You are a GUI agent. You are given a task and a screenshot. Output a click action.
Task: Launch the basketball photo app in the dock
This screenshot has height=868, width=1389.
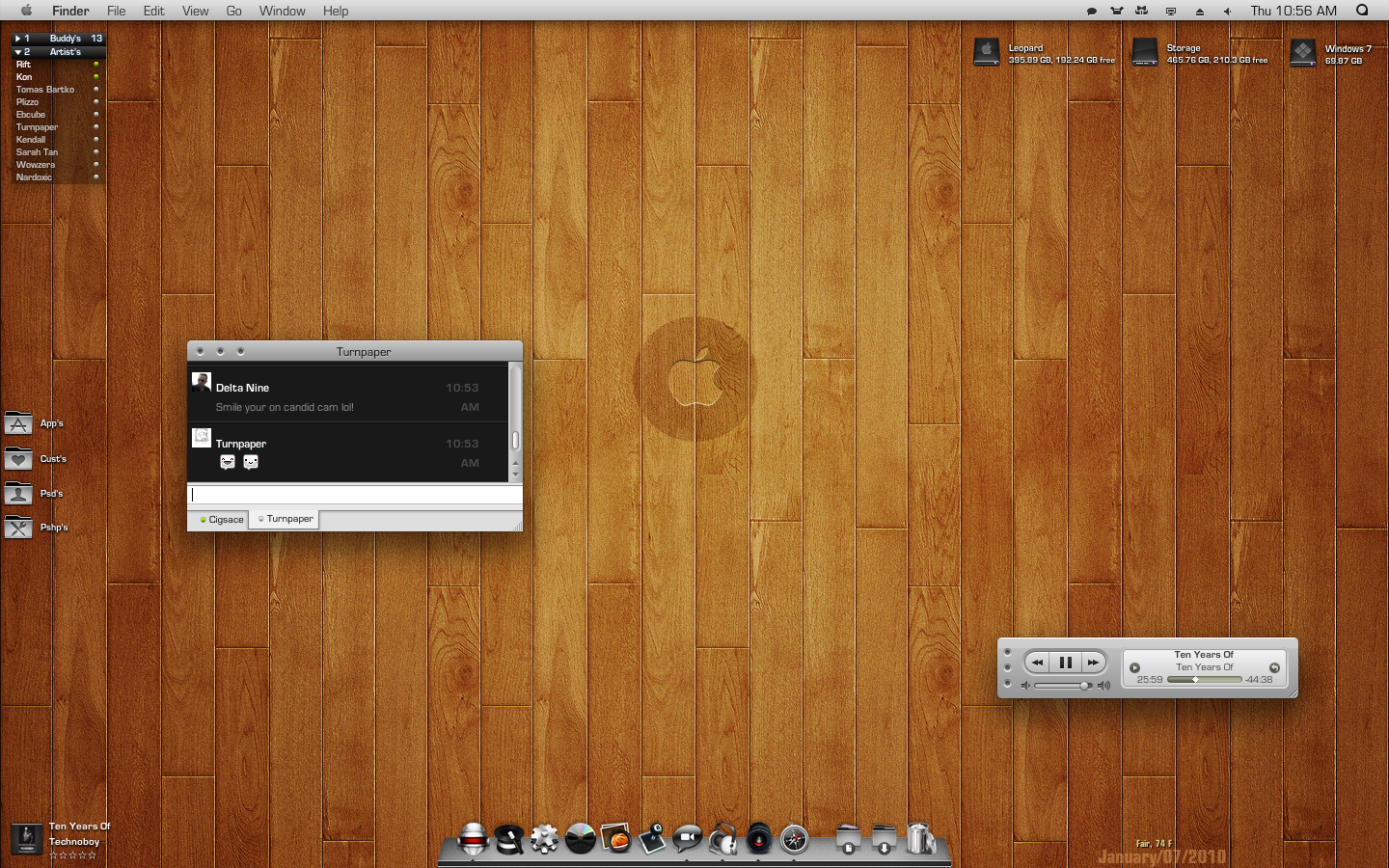[616, 838]
